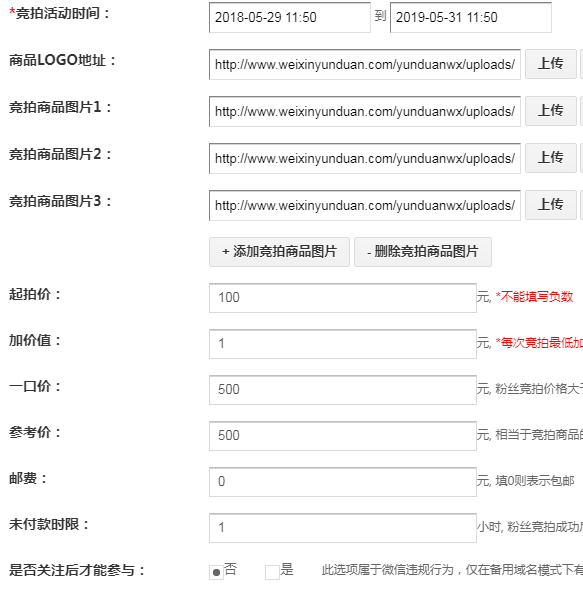
Task: Upload image for 商品LOGO地址
Action: pyautogui.click(x=551, y=64)
